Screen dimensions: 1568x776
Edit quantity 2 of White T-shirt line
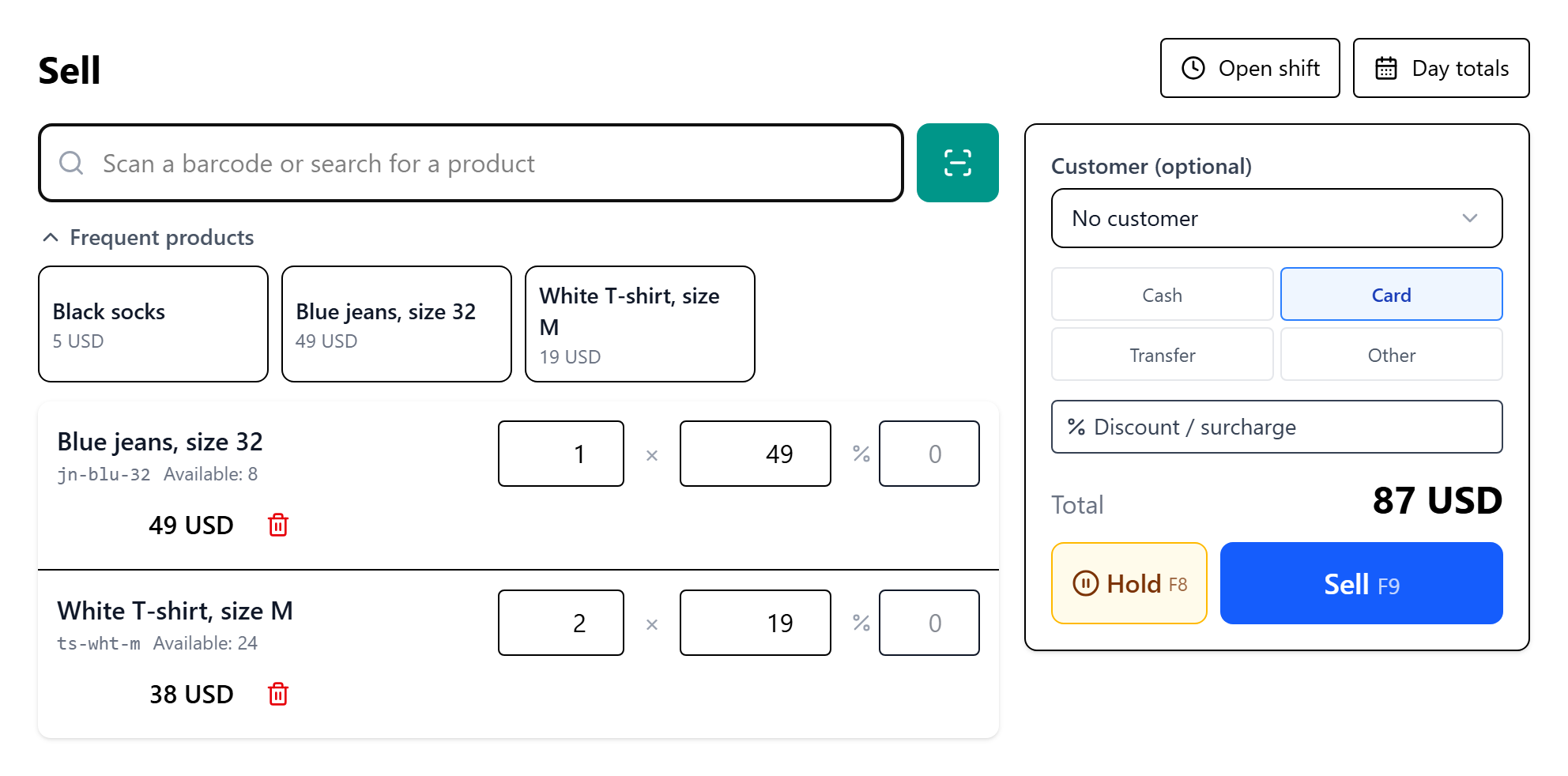561,623
